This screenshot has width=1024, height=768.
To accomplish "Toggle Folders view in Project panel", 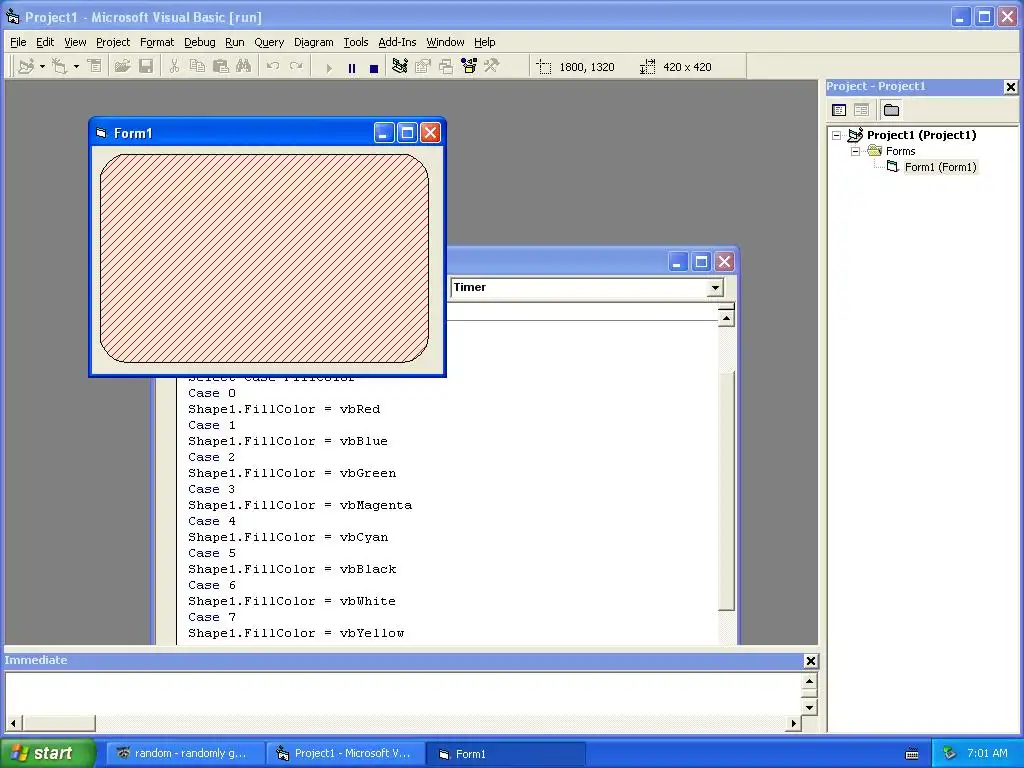I will (x=891, y=110).
